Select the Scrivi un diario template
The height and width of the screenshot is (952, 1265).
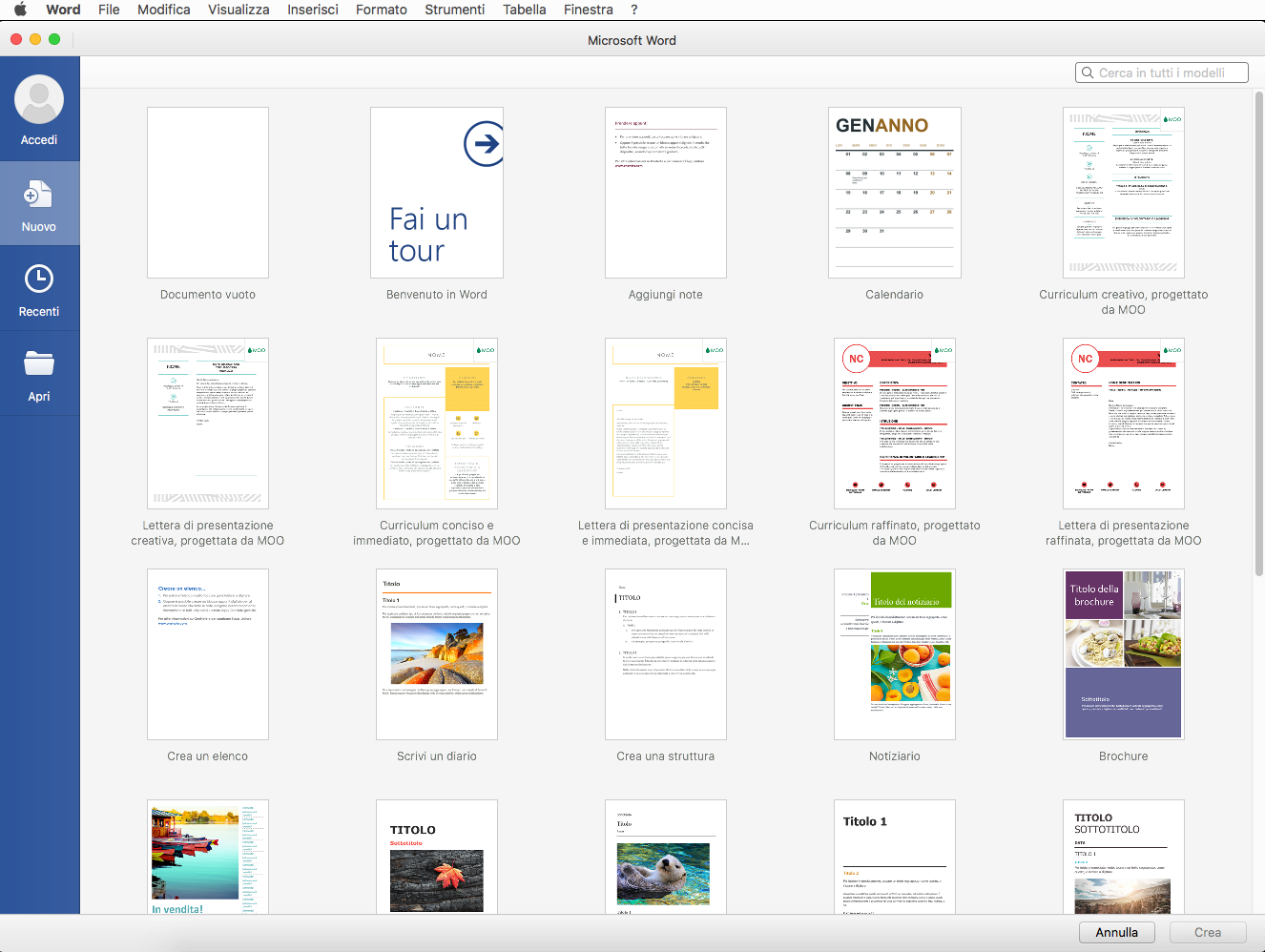[437, 654]
